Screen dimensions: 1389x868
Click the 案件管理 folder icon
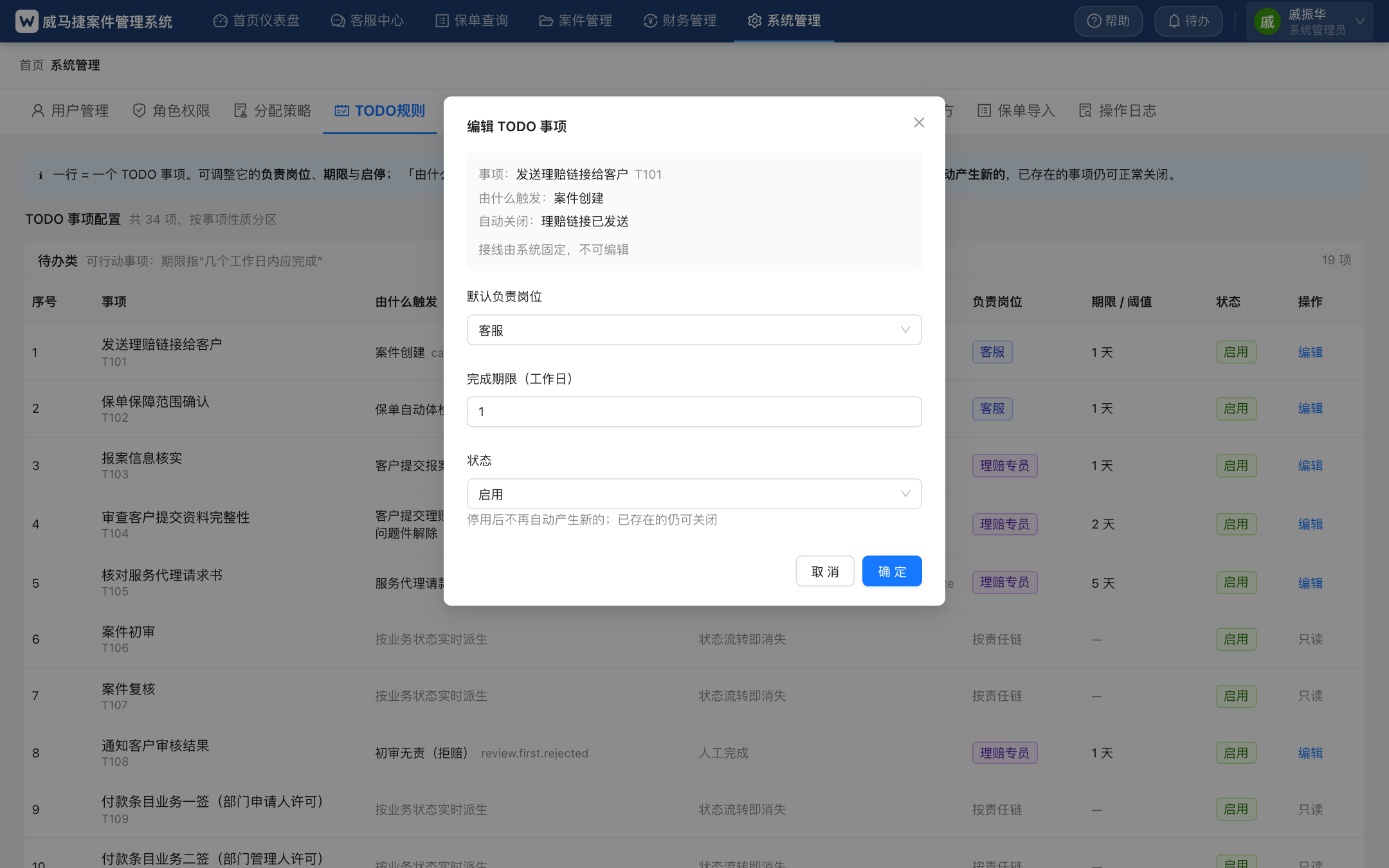tap(546, 21)
